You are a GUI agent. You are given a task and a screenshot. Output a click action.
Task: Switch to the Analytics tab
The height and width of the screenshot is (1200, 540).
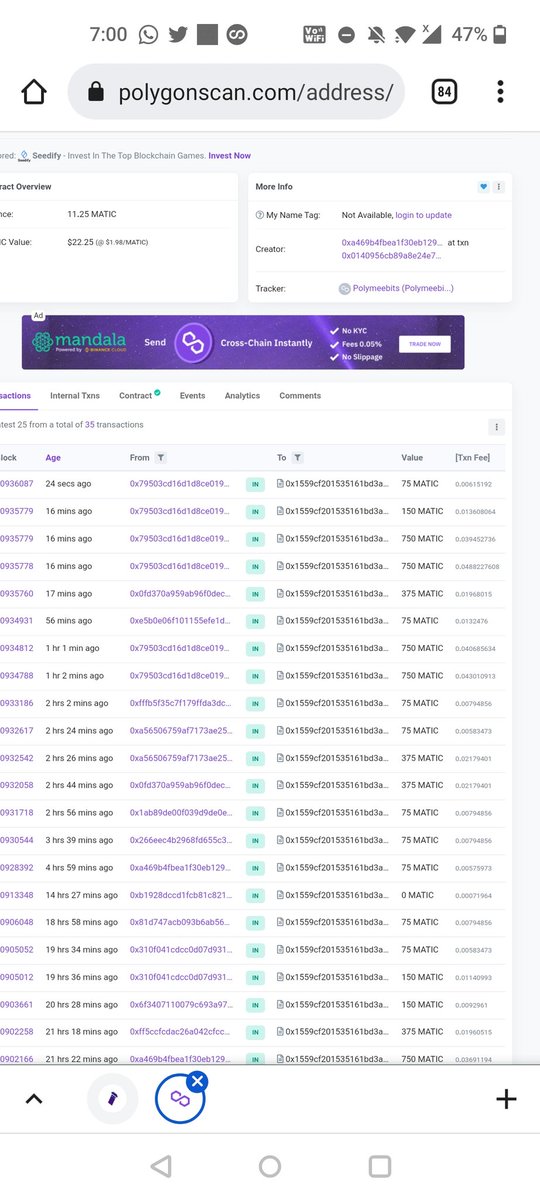click(x=242, y=396)
